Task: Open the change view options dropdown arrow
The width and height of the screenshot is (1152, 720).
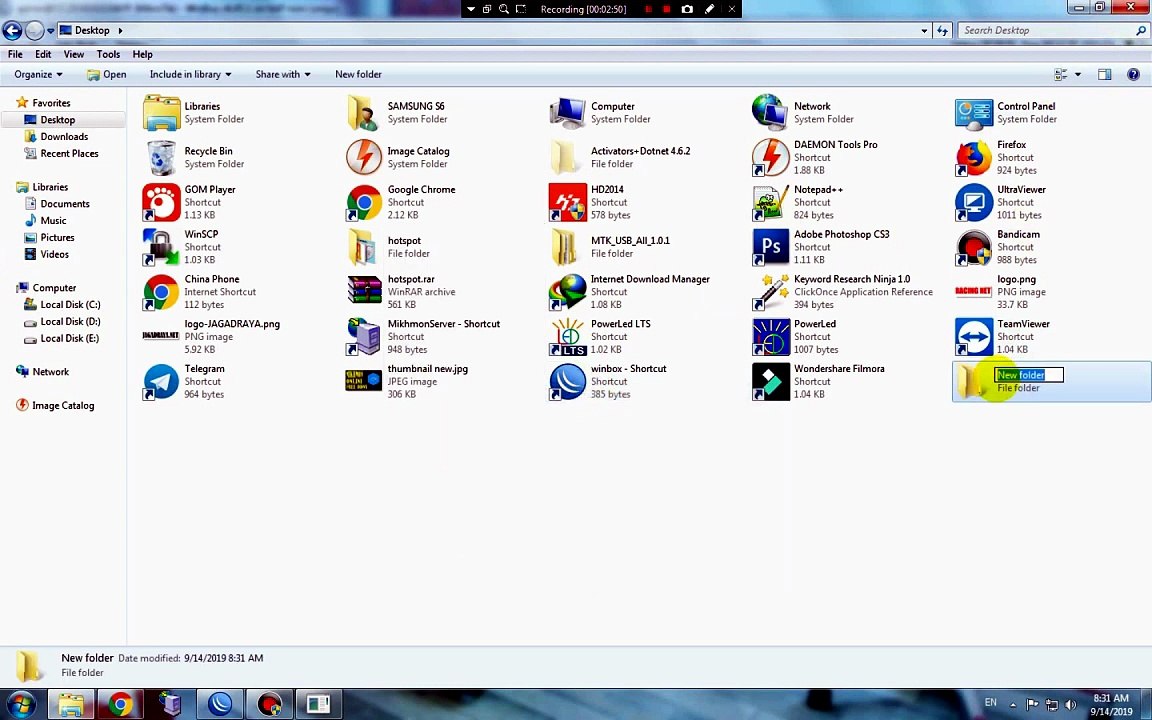Action: (x=1078, y=74)
